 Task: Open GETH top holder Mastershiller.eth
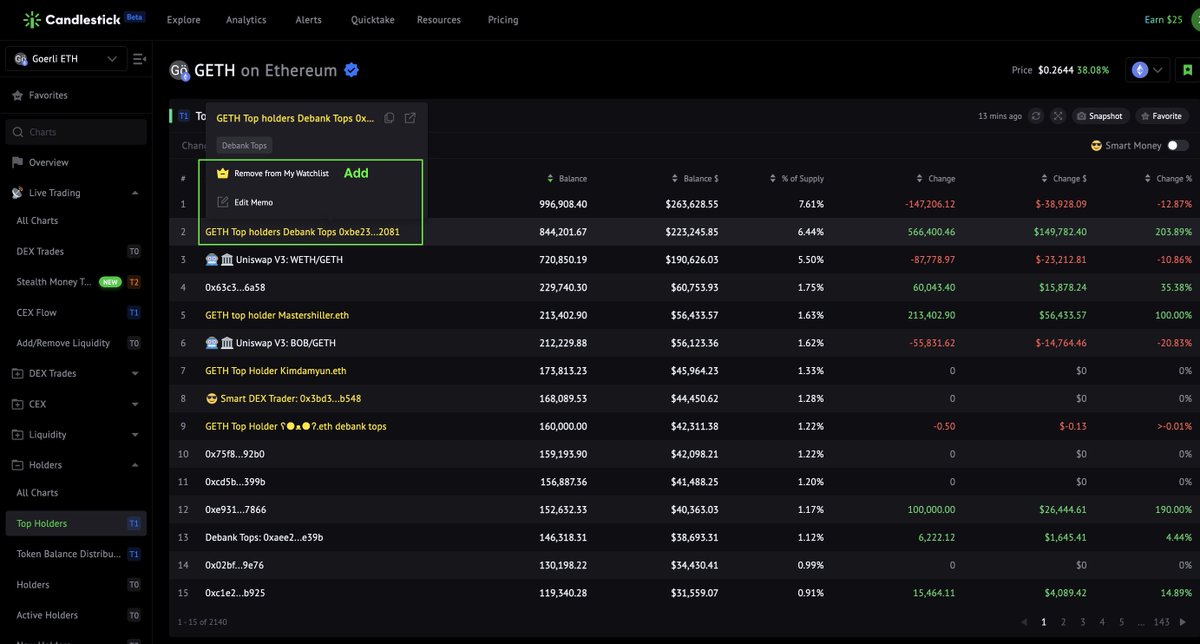coord(277,315)
